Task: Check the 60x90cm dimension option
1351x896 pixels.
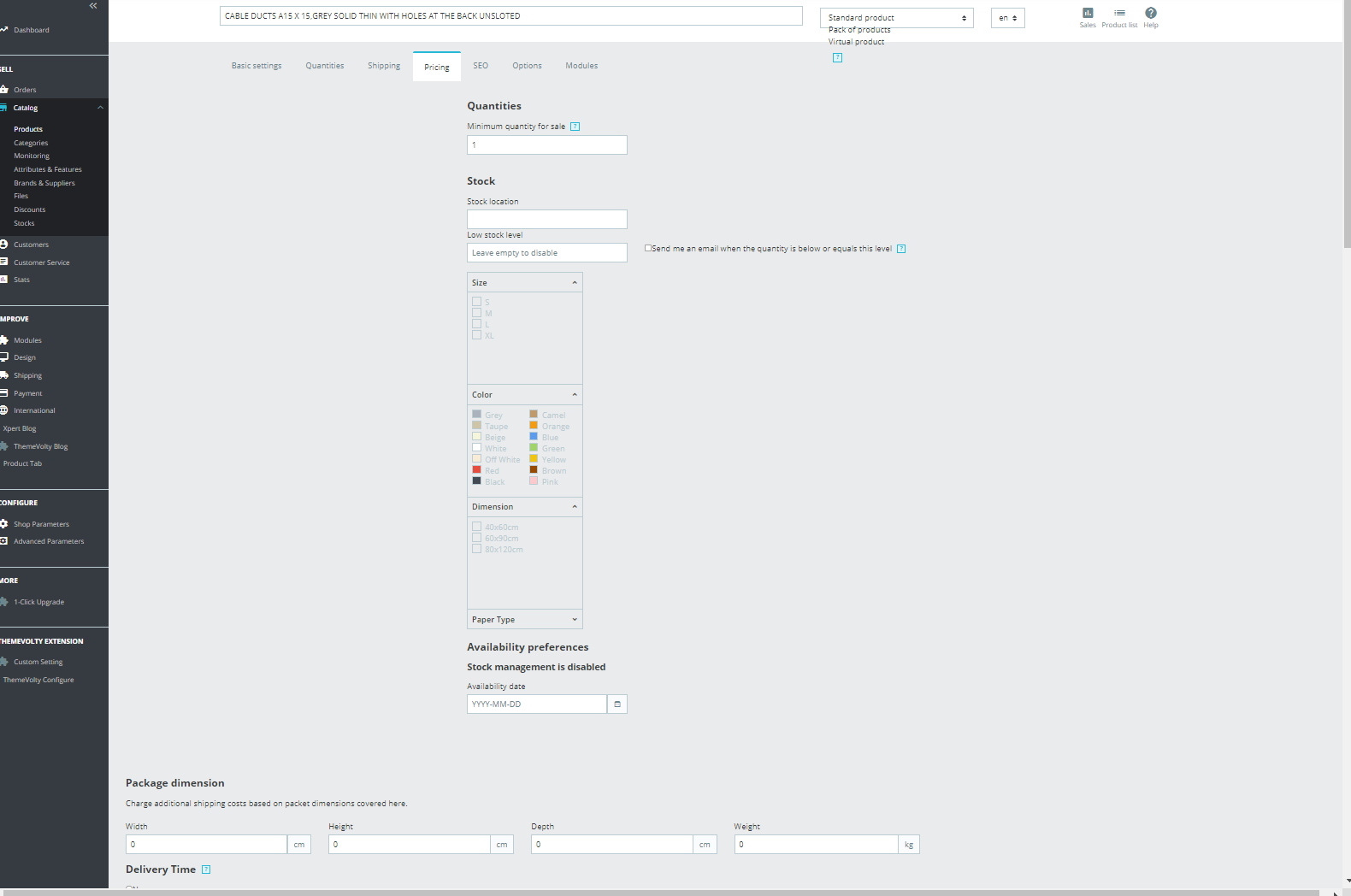Action: point(477,538)
